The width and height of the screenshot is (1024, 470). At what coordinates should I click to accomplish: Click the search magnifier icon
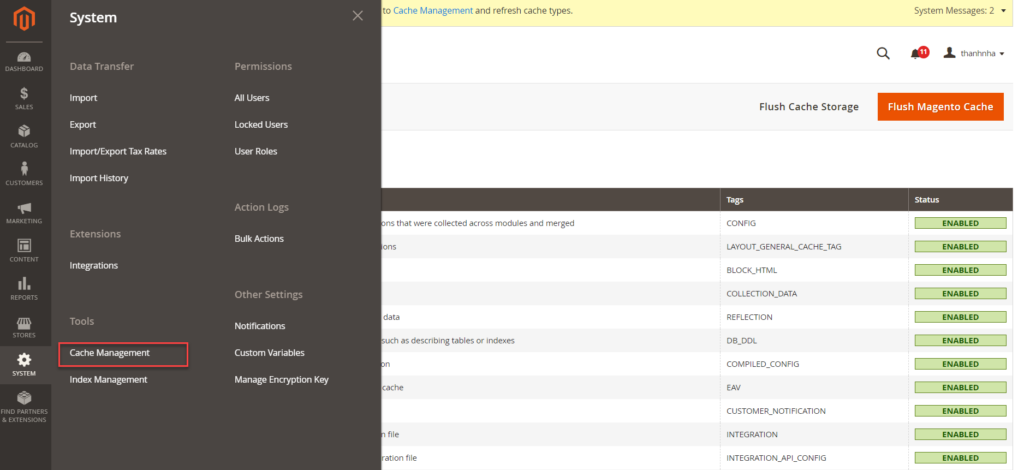coord(883,54)
